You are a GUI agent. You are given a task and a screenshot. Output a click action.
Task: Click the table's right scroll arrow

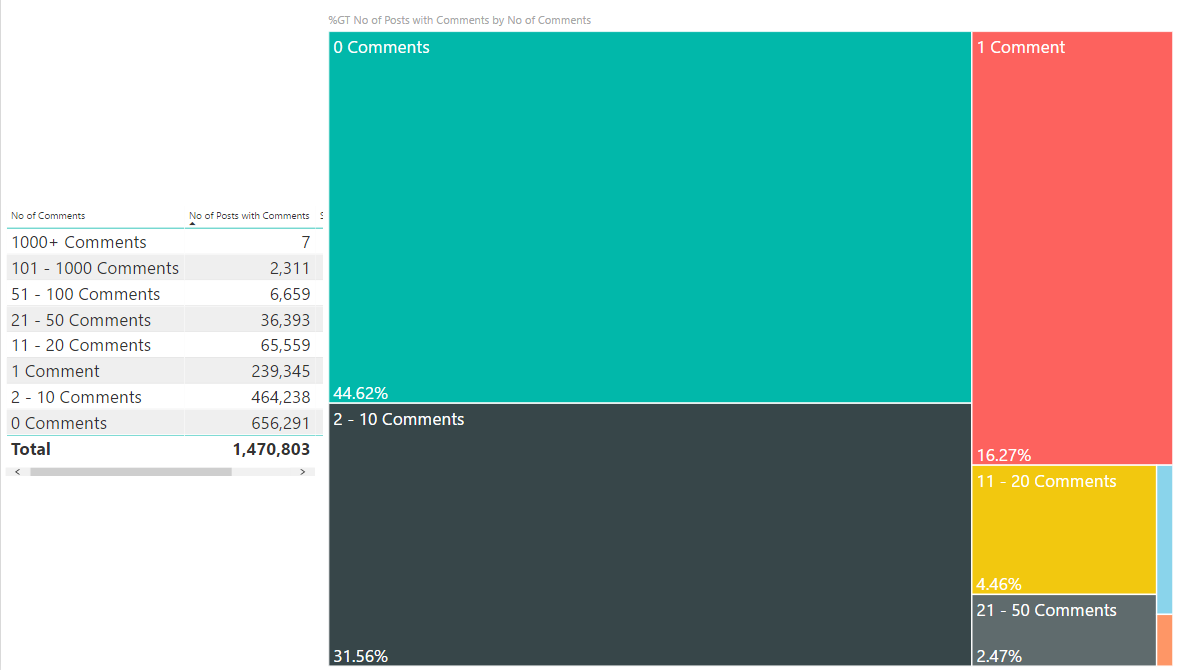[303, 472]
